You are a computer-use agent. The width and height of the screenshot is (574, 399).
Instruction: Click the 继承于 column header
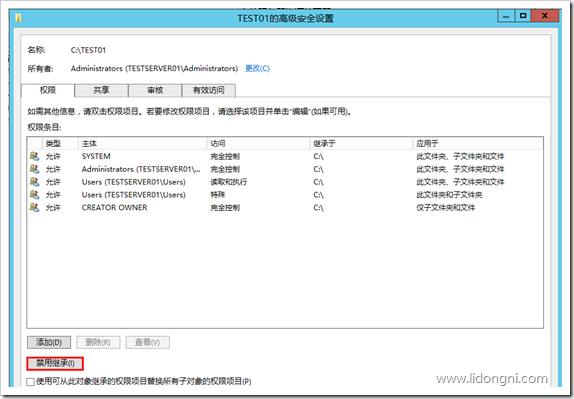point(361,143)
